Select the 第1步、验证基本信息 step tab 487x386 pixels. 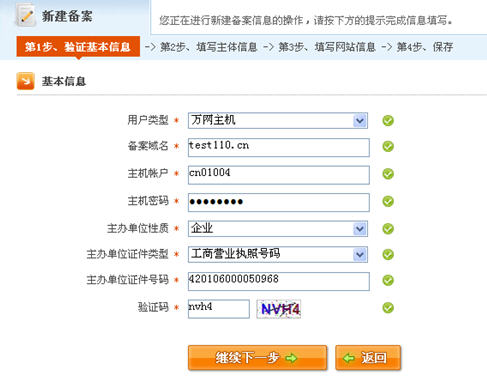pyautogui.click(x=78, y=47)
